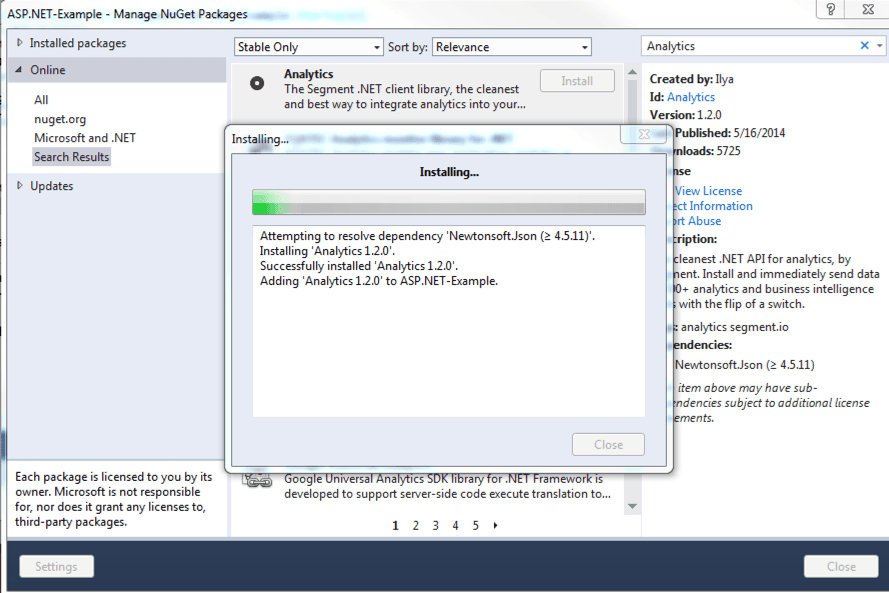Image resolution: width=889 pixels, height=593 pixels.
Task: Click the package list scroll-down arrow
Action: (x=631, y=505)
